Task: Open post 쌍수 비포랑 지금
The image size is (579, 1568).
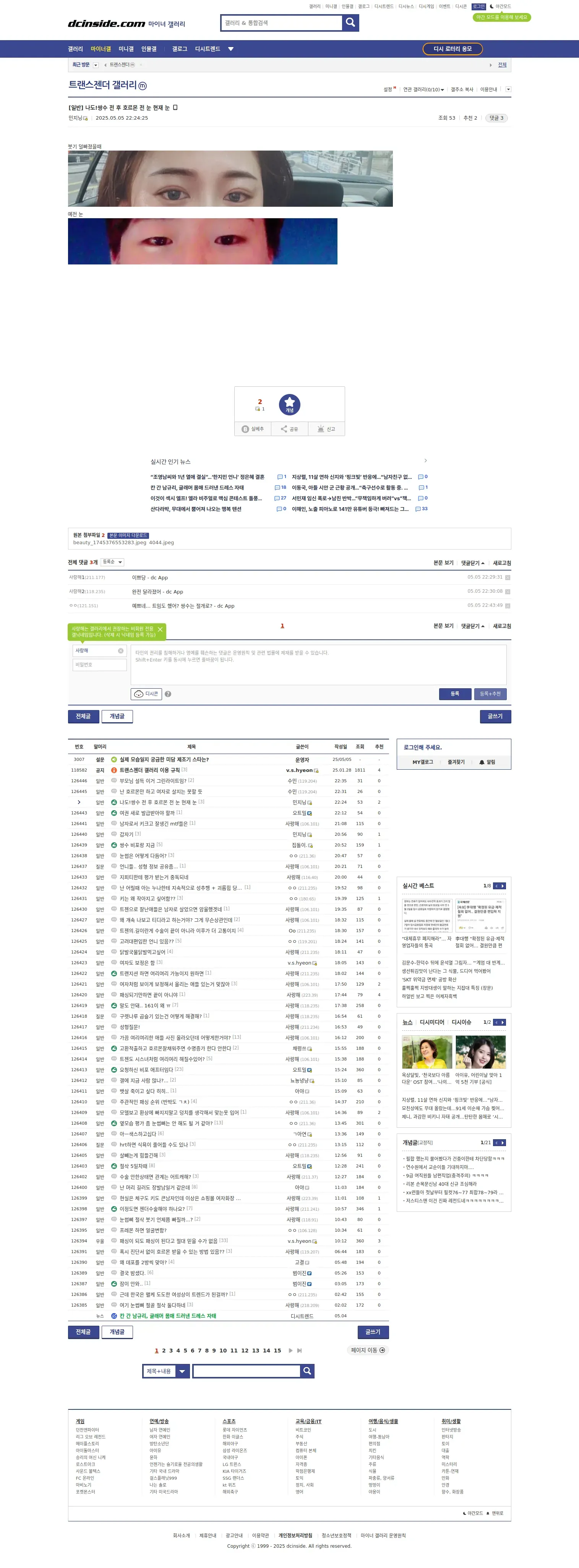Action: (137, 844)
